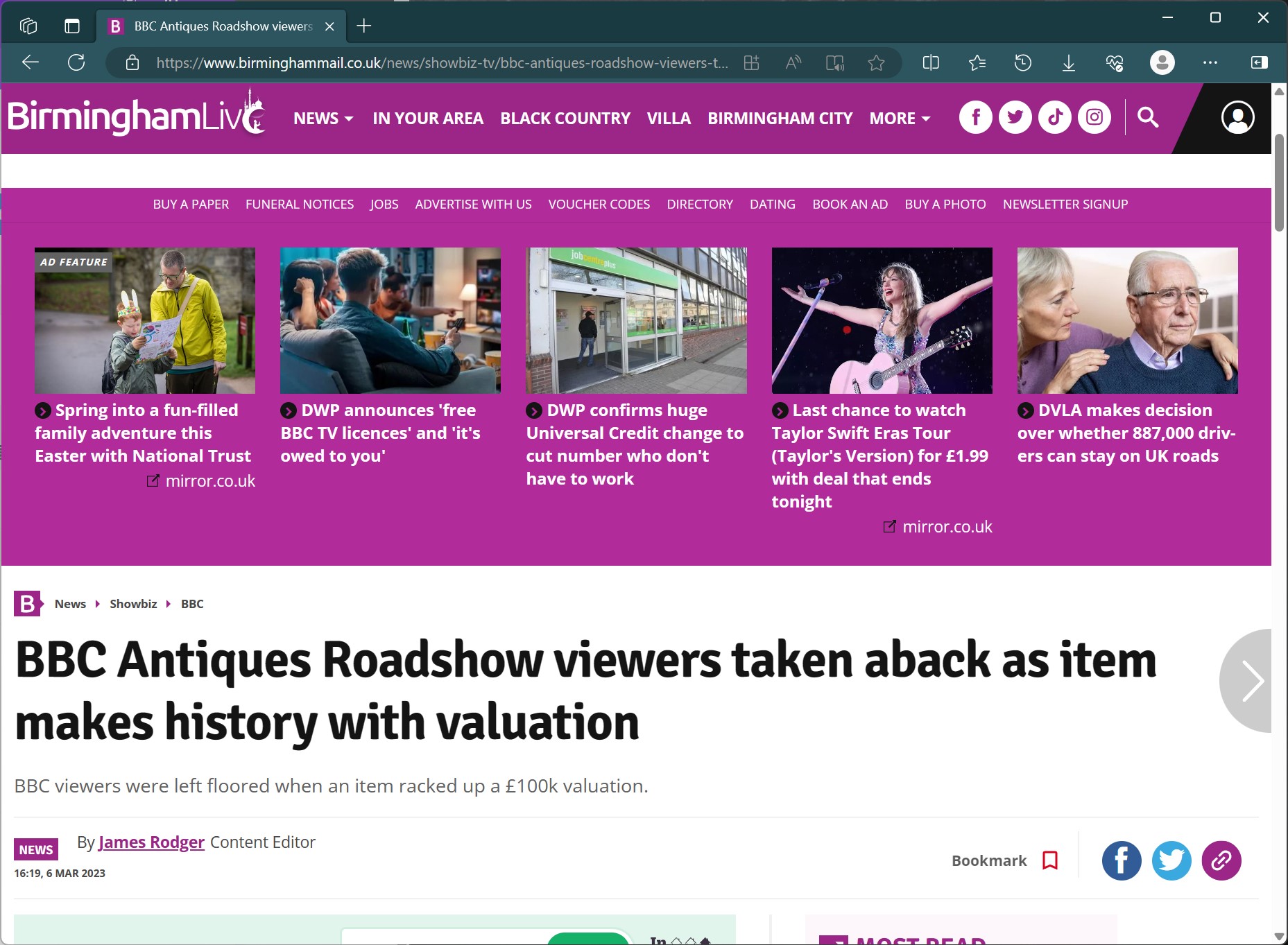Click the BirminghamLive logo
The height and width of the screenshot is (945, 1288).
coord(137,114)
